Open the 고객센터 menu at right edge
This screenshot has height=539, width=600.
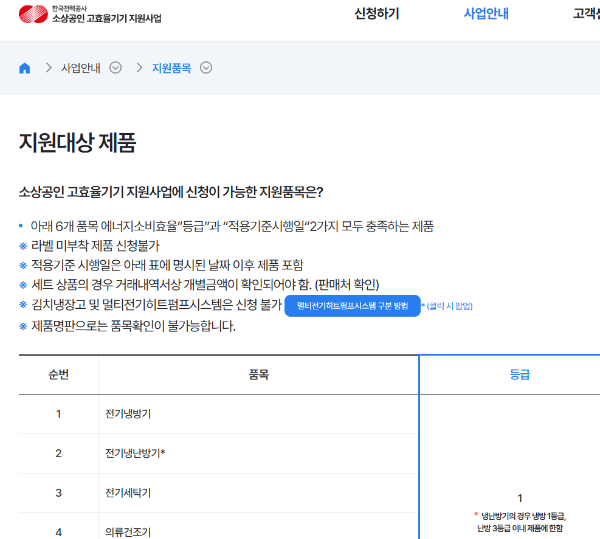(586, 14)
